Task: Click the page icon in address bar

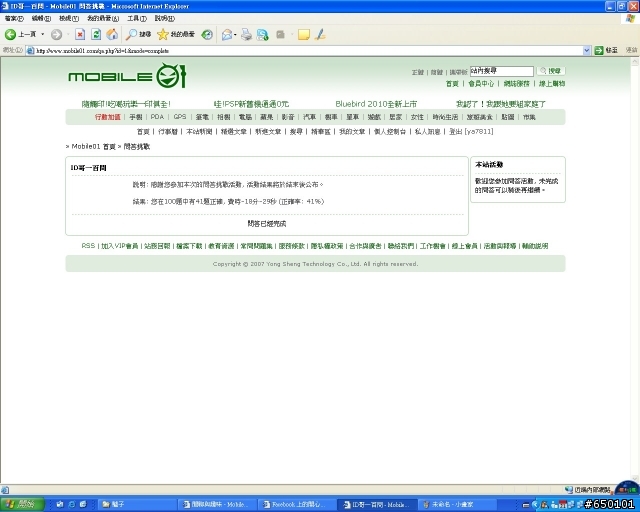Action: (x=30, y=51)
